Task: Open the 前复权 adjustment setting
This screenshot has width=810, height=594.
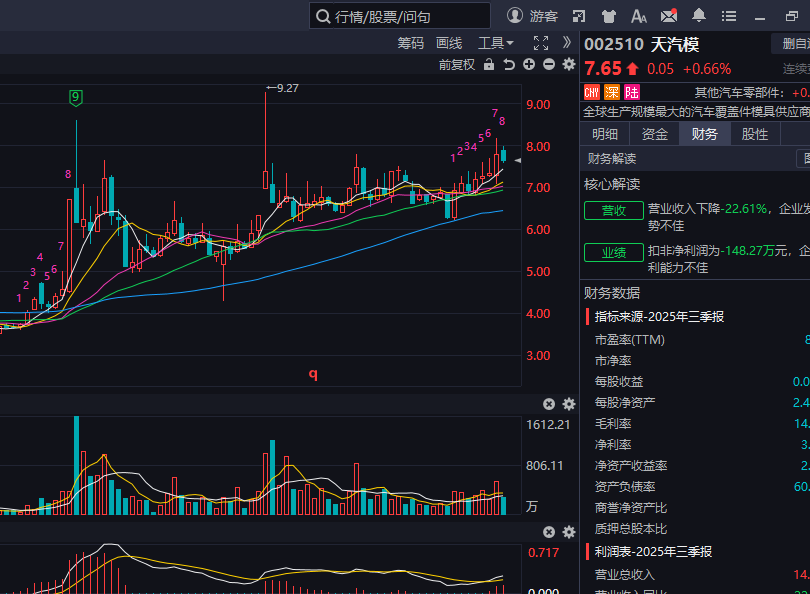Action: [x=457, y=65]
